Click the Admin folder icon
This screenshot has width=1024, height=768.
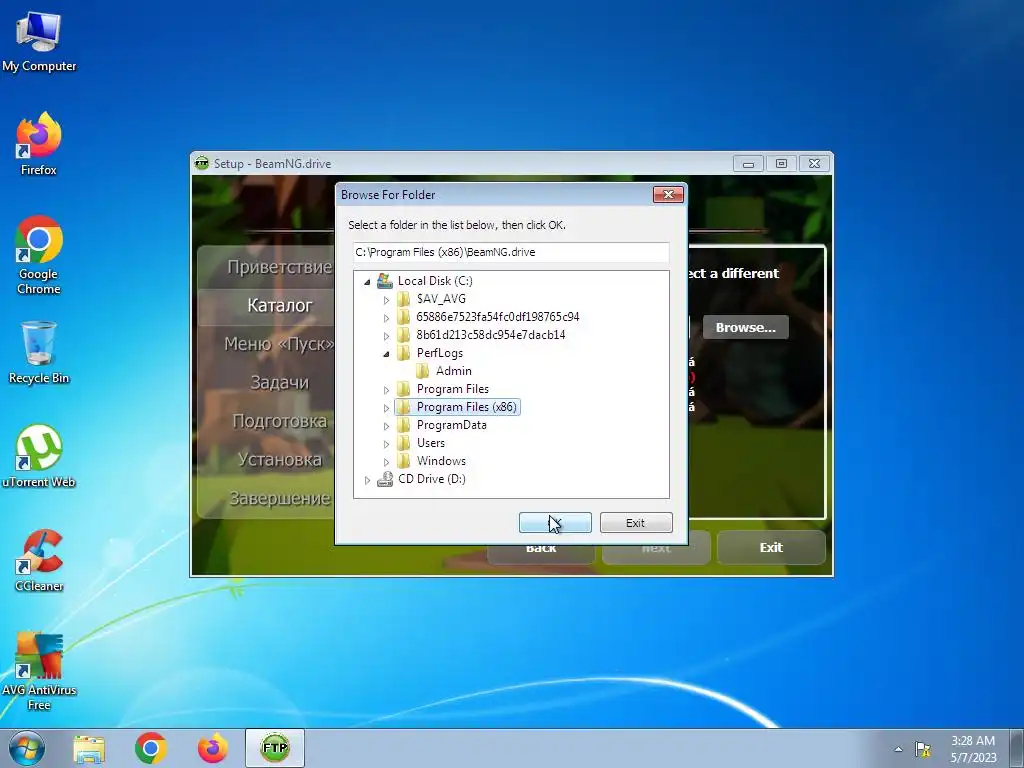(x=423, y=371)
